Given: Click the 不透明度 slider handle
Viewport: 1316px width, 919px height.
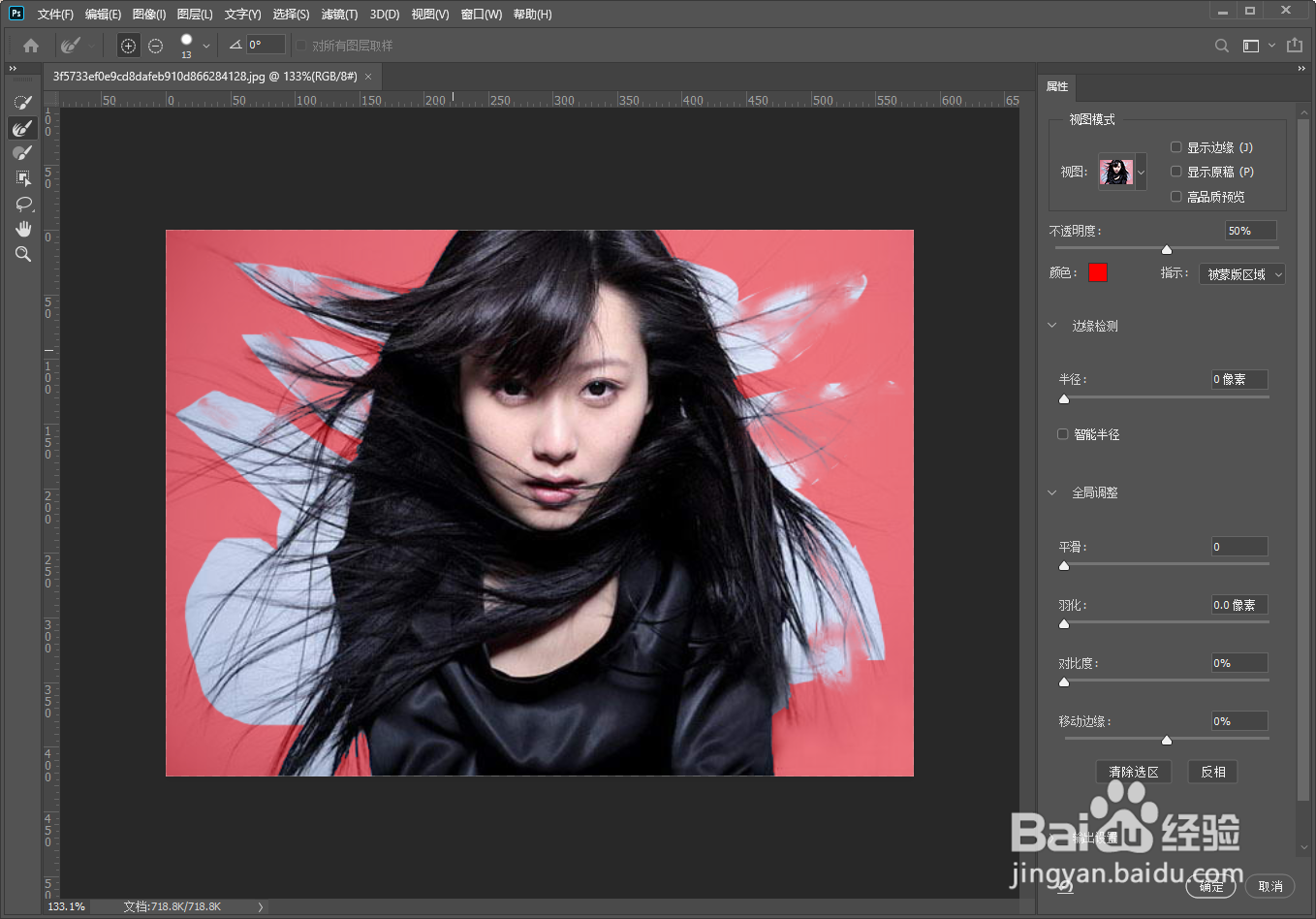Looking at the screenshot, I should point(1167,250).
